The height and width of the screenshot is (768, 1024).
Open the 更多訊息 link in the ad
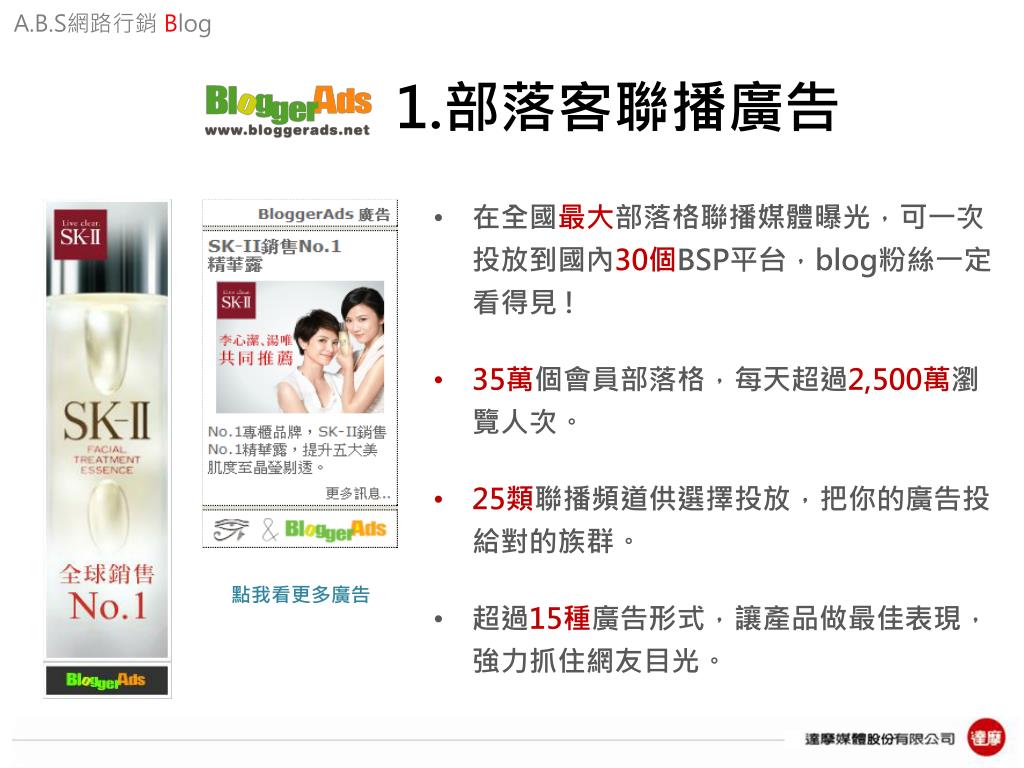pyautogui.click(x=358, y=493)
